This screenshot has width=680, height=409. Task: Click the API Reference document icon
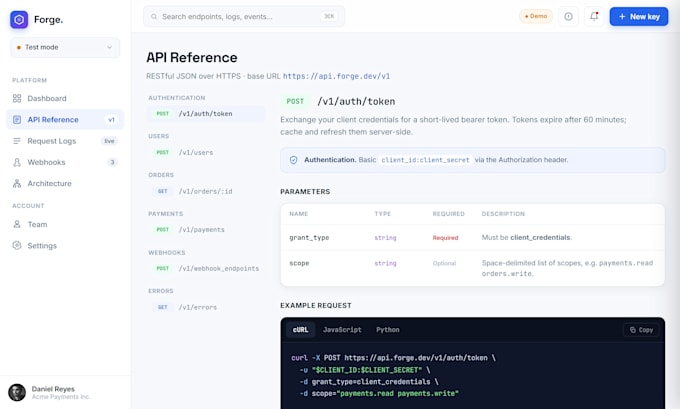point(17,120)
